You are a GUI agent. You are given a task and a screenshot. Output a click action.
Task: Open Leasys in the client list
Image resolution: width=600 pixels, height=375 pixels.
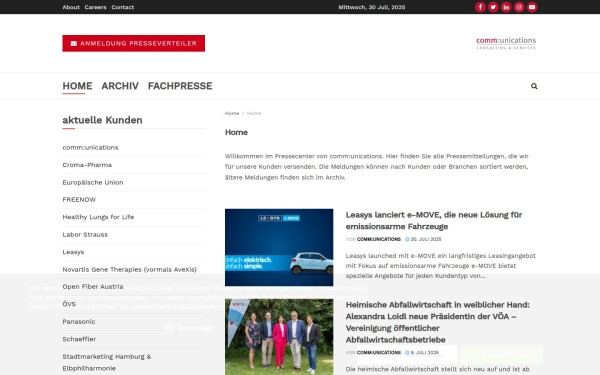coord(73,252)
